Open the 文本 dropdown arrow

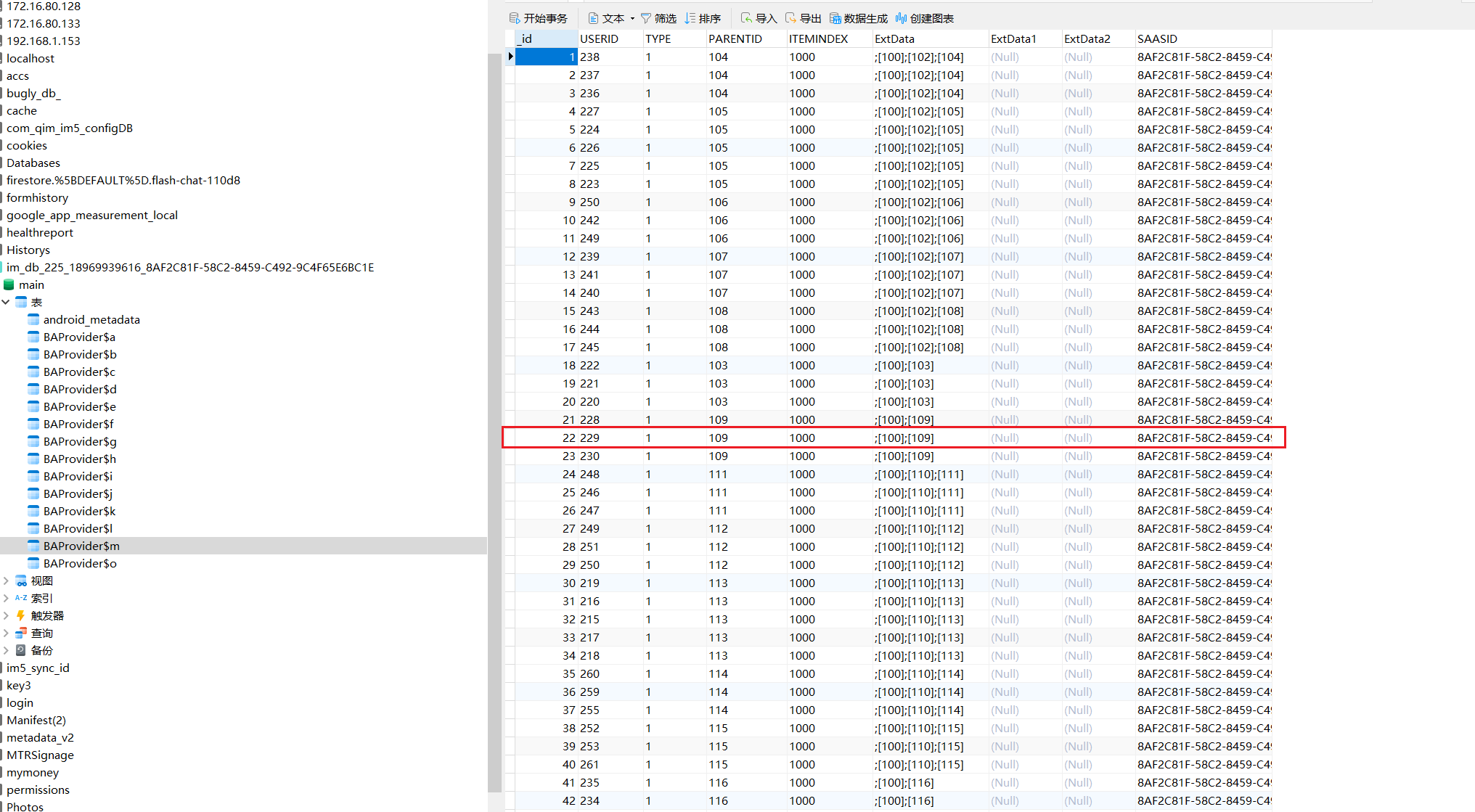[632, 19]
